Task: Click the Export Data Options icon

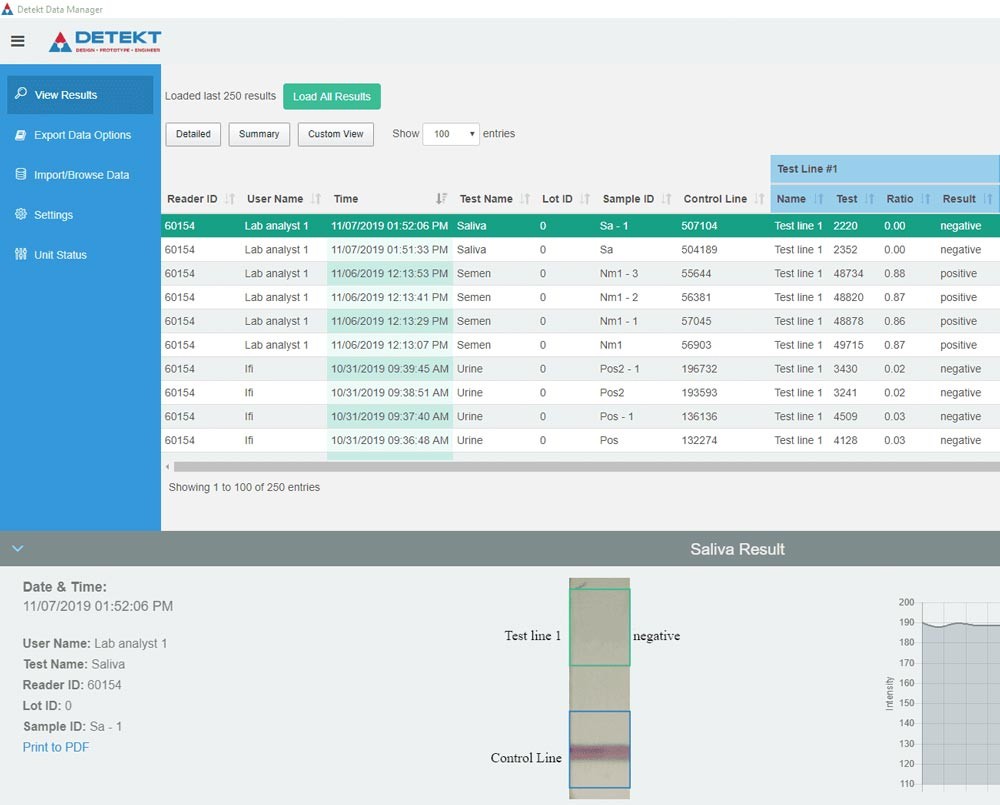Action: [21, 135]
